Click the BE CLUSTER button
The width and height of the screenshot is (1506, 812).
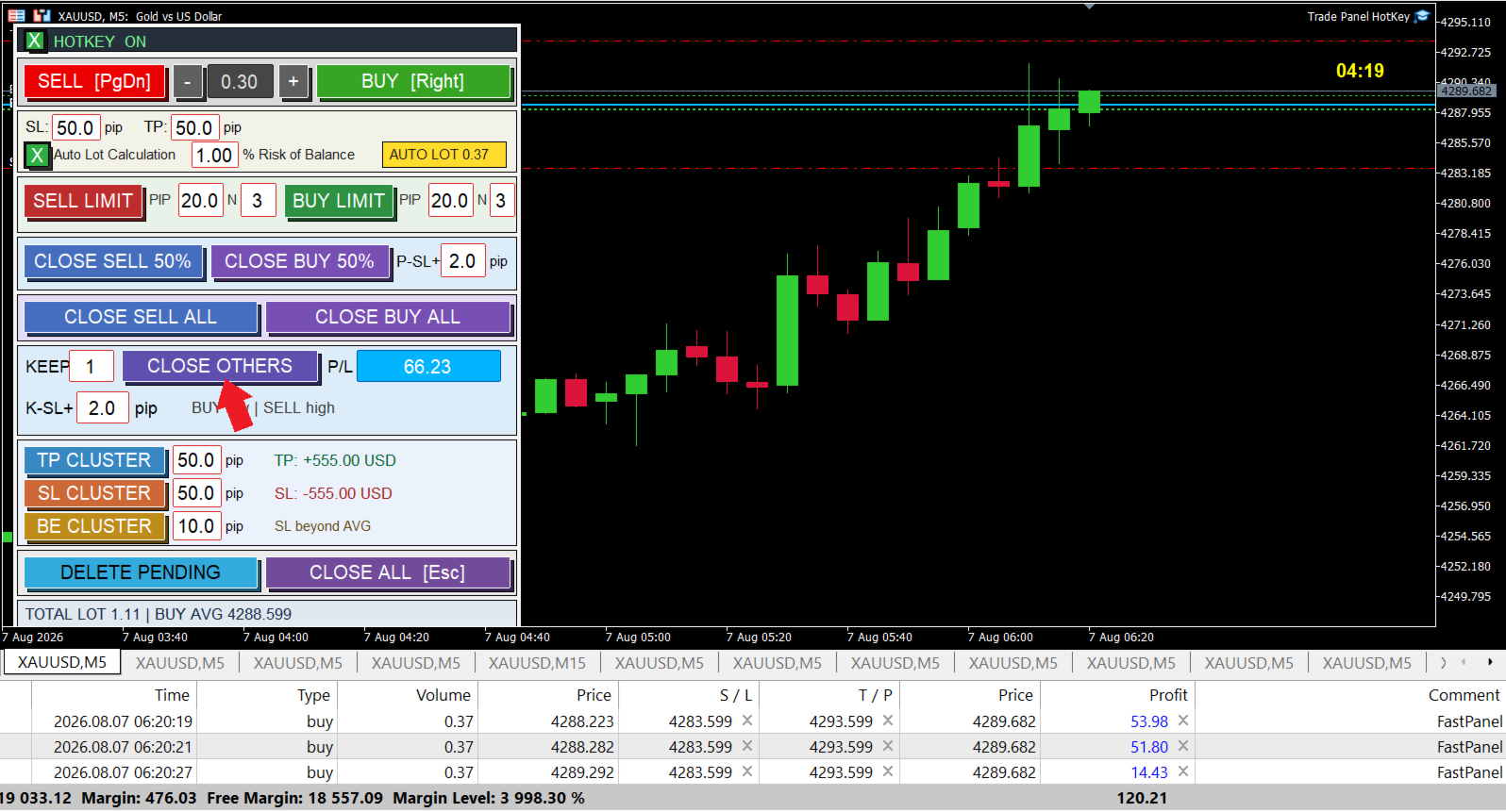tap(94, 526)
